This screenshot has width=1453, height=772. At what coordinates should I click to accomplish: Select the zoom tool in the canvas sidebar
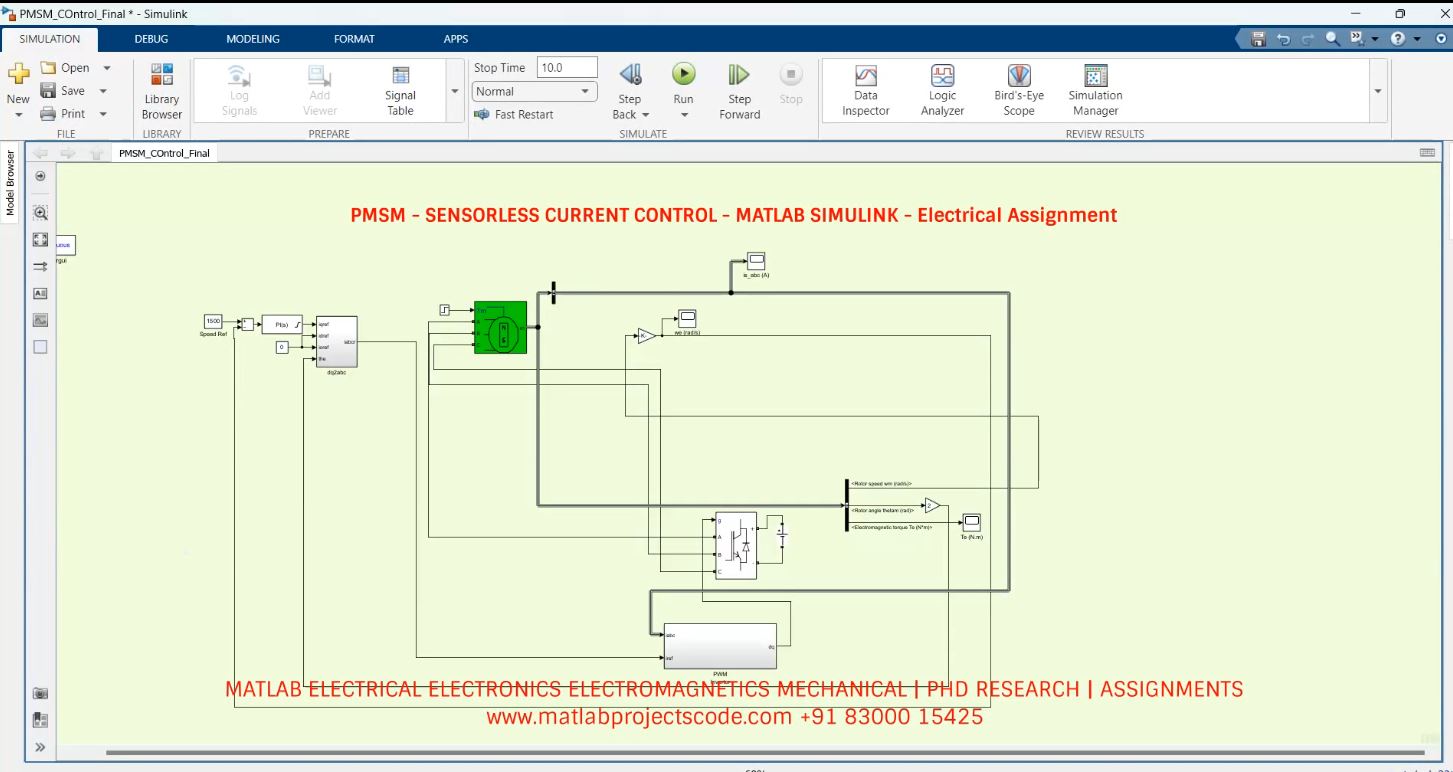coord(40,212)
